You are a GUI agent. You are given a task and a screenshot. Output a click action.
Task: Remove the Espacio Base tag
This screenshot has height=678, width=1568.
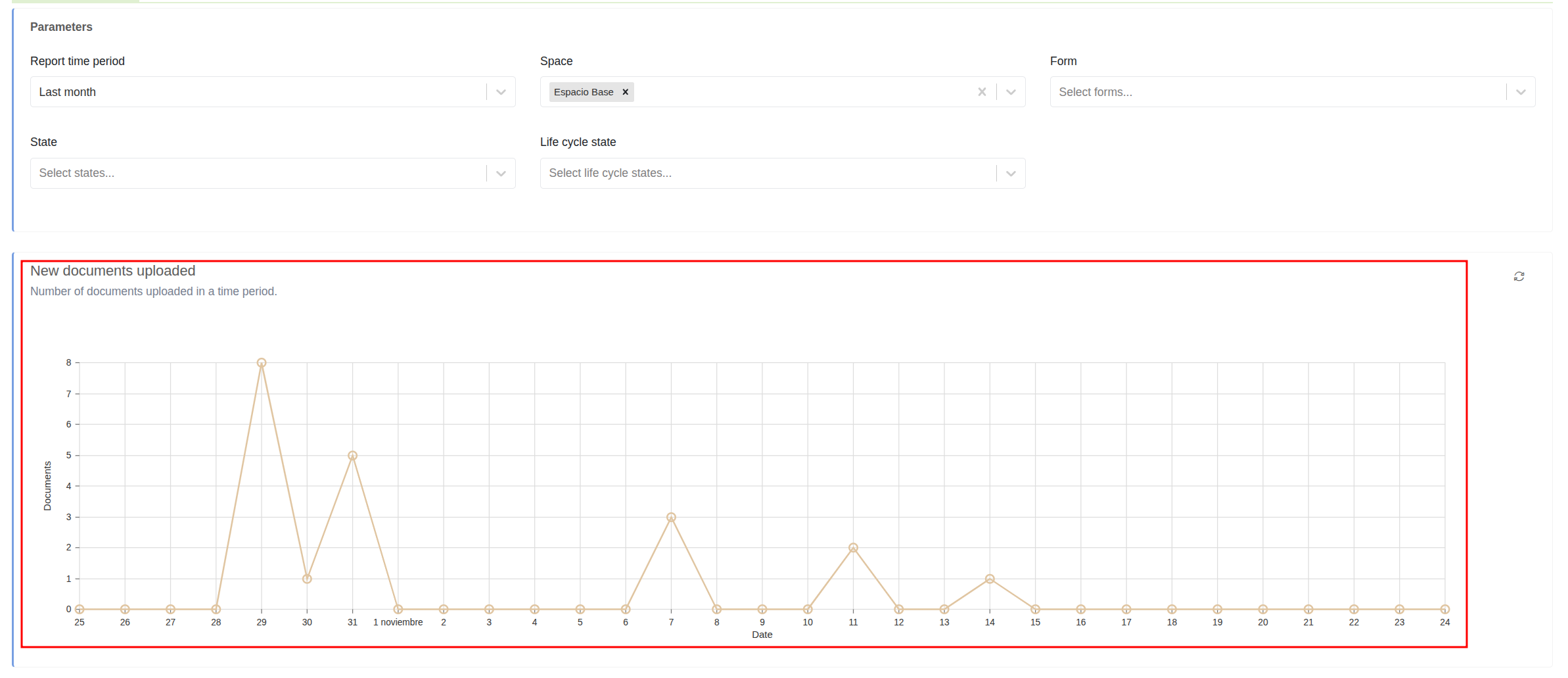pyautogui.click(x=626, y=92)
